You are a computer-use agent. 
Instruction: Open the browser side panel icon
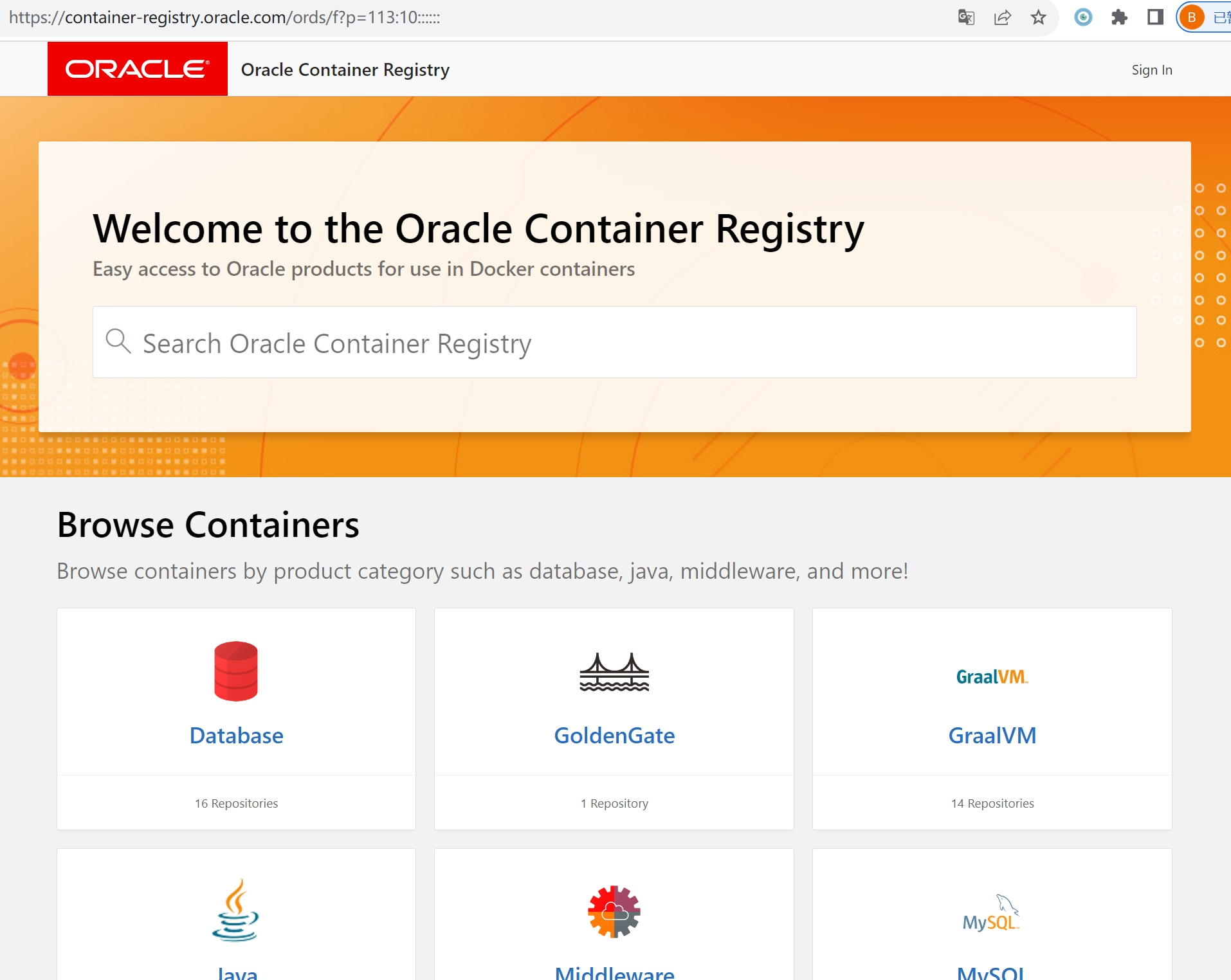click(x=1156, y=17)
